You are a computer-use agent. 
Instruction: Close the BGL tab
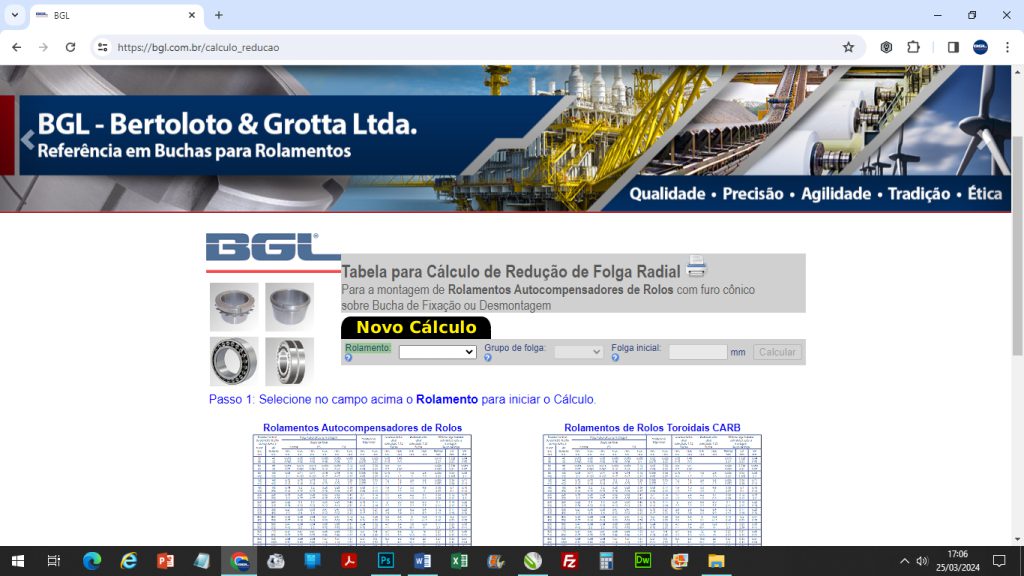pyautogui.click(x=191, y=15)
